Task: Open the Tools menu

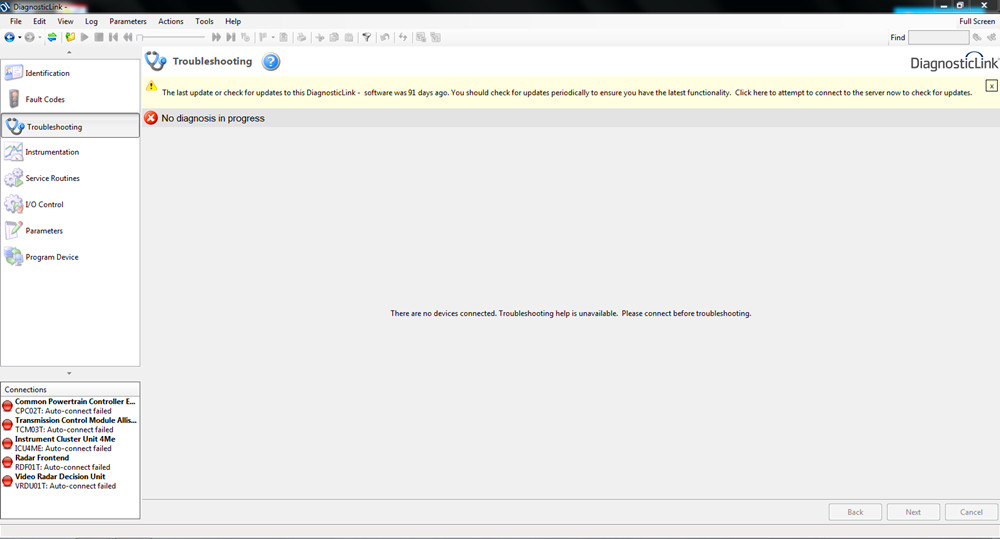Action: coord(204,21)
